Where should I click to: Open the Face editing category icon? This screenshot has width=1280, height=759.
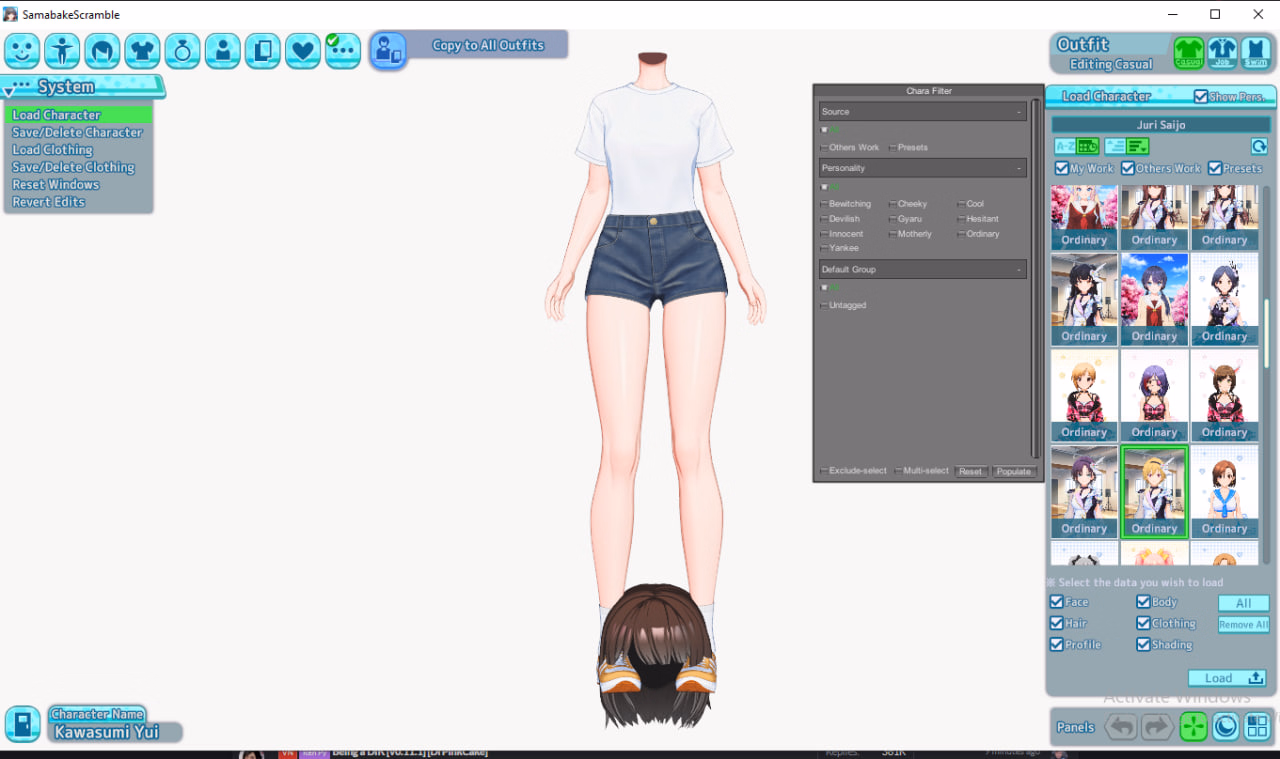point(22,51)
